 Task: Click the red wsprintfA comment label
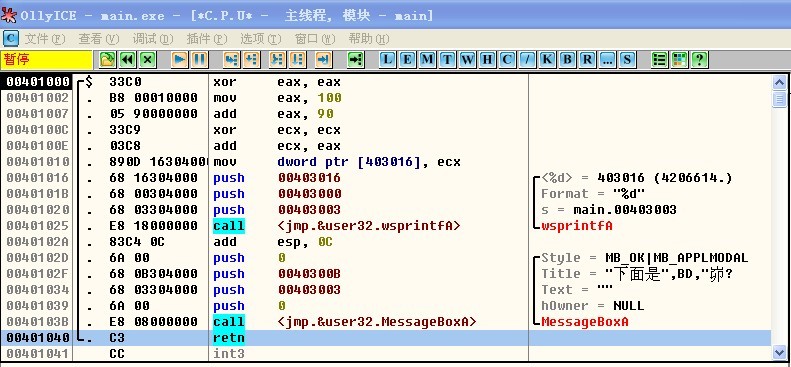577,226
